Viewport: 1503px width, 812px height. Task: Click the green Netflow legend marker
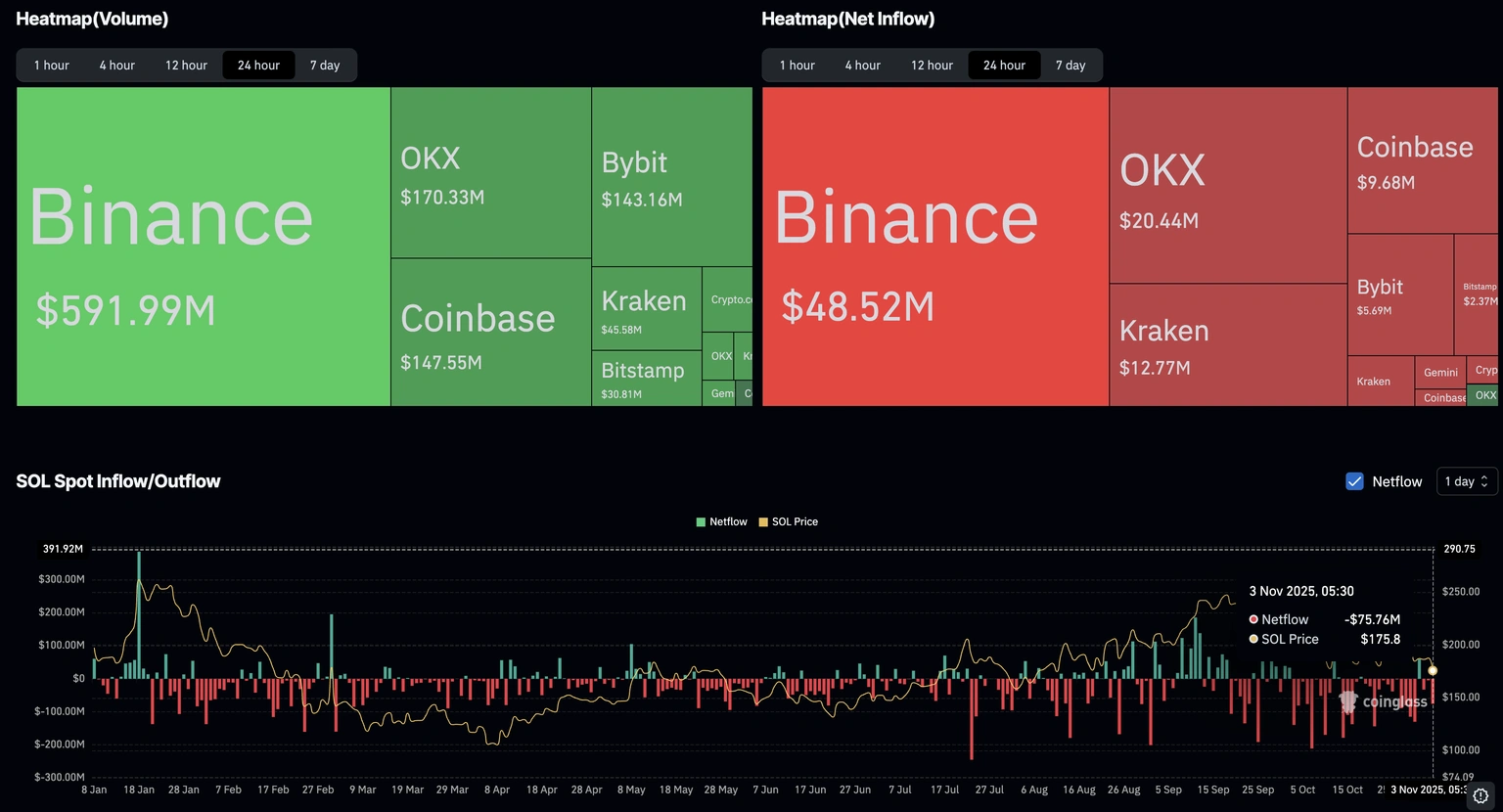[701, 522]
